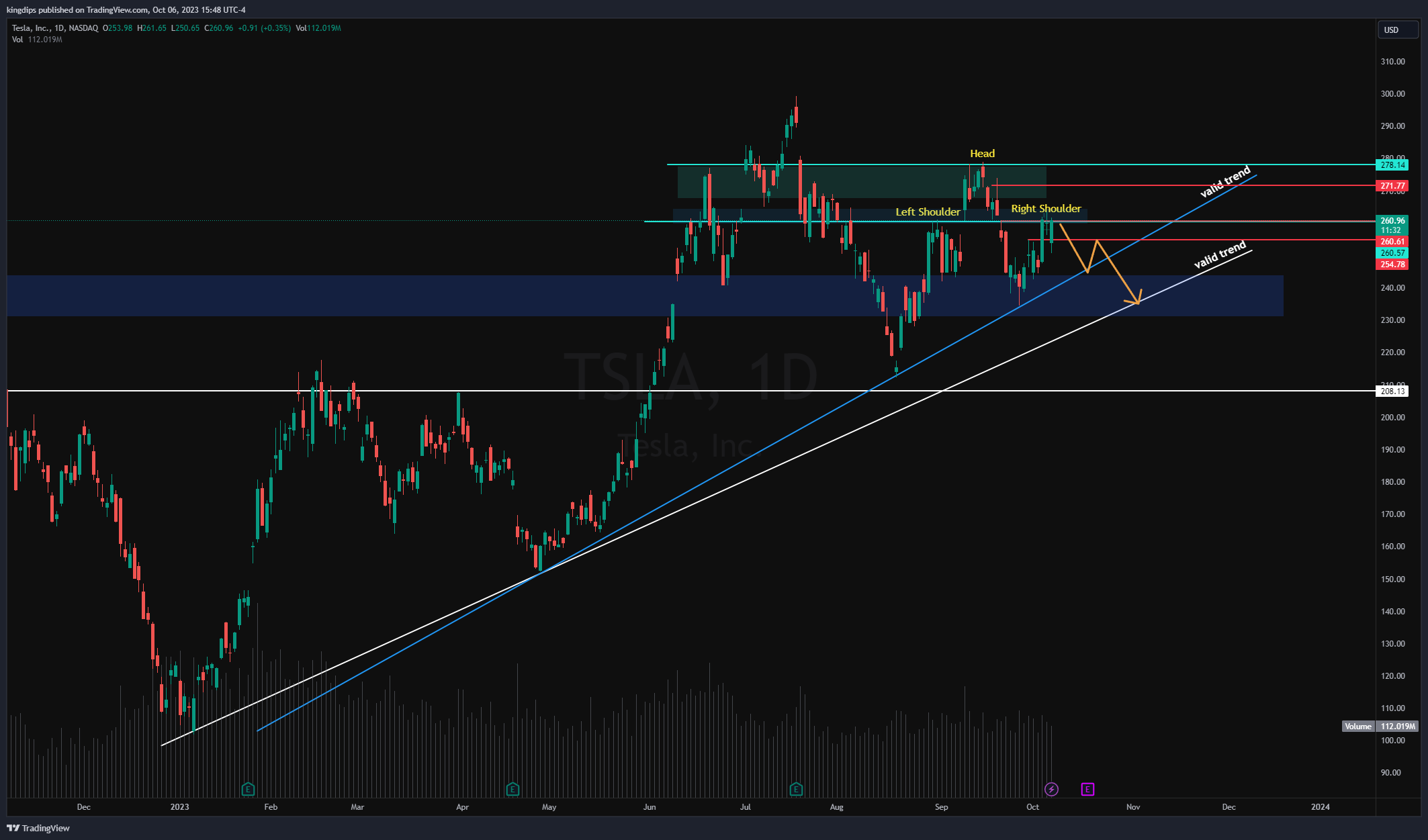1428x840 pixels.
Task: Select the 271.77 red price label
Action: pyautogui.click(x=1392, y=185)
